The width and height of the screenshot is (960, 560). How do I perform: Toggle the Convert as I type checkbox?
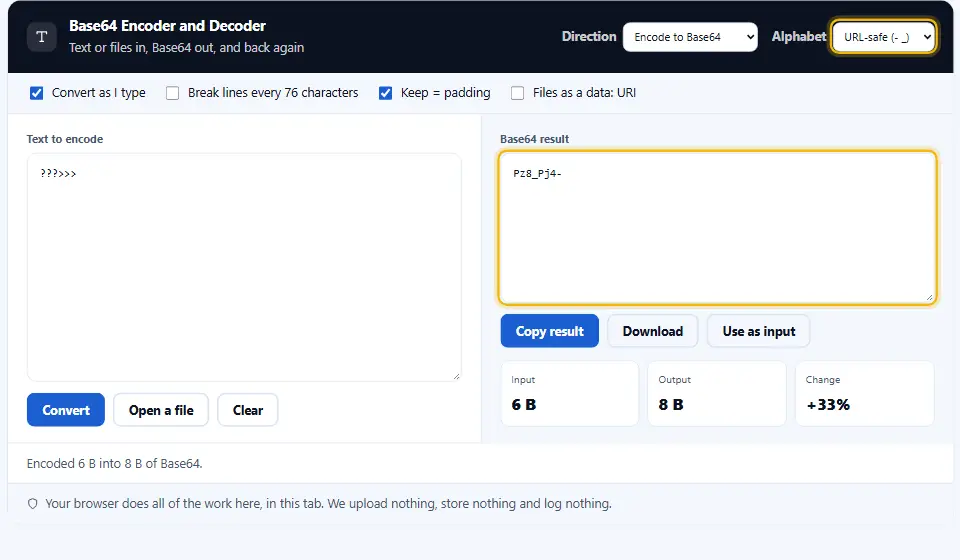(x=37, y=93)
